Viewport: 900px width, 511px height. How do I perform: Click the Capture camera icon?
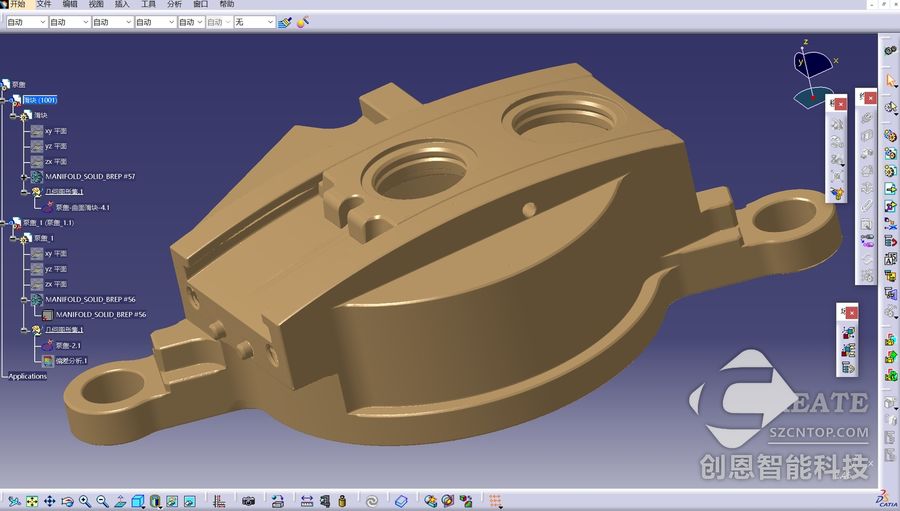[x=248, y=501]
